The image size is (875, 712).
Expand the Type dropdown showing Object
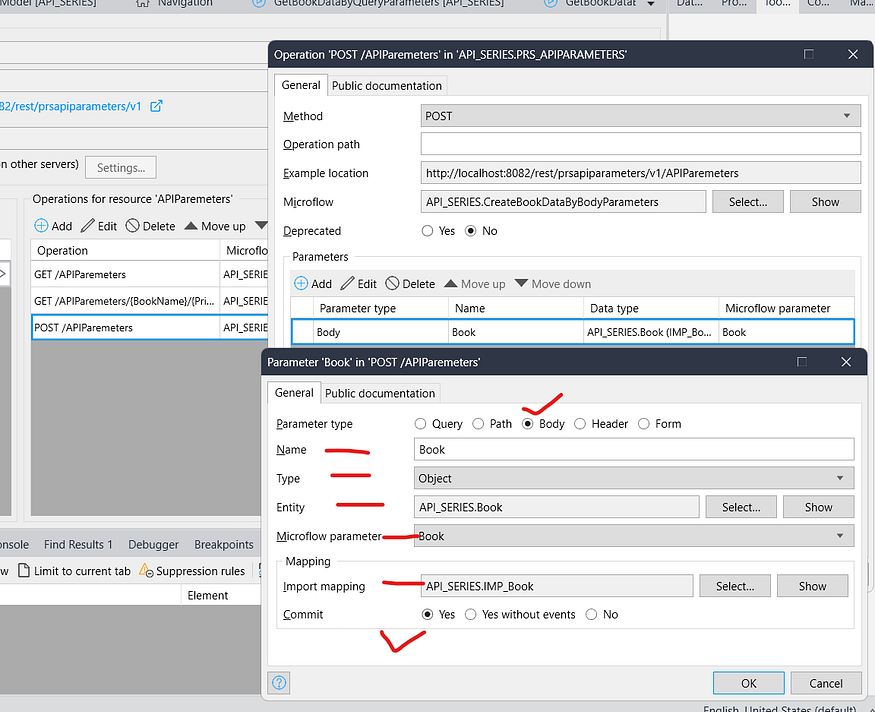[634, 478]
